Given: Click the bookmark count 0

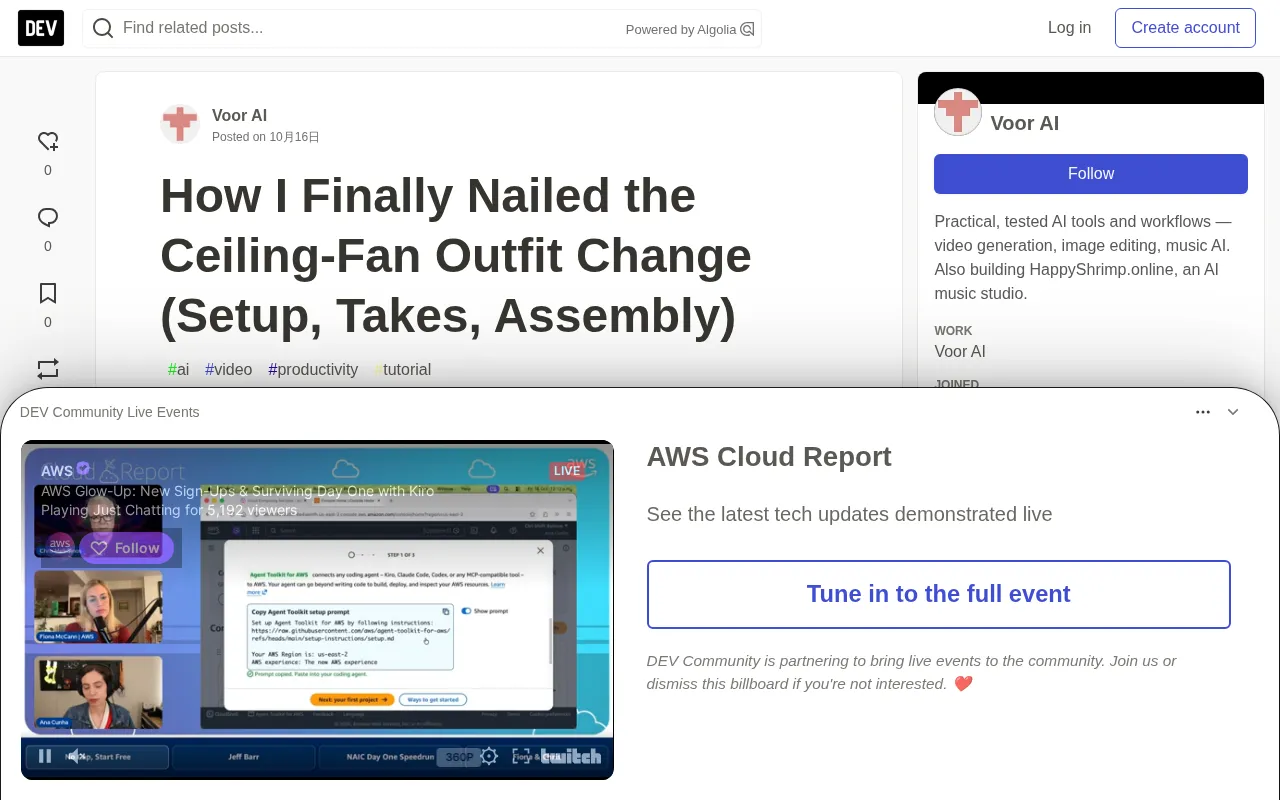Looking at the screenshot, I should click(48, 322).
